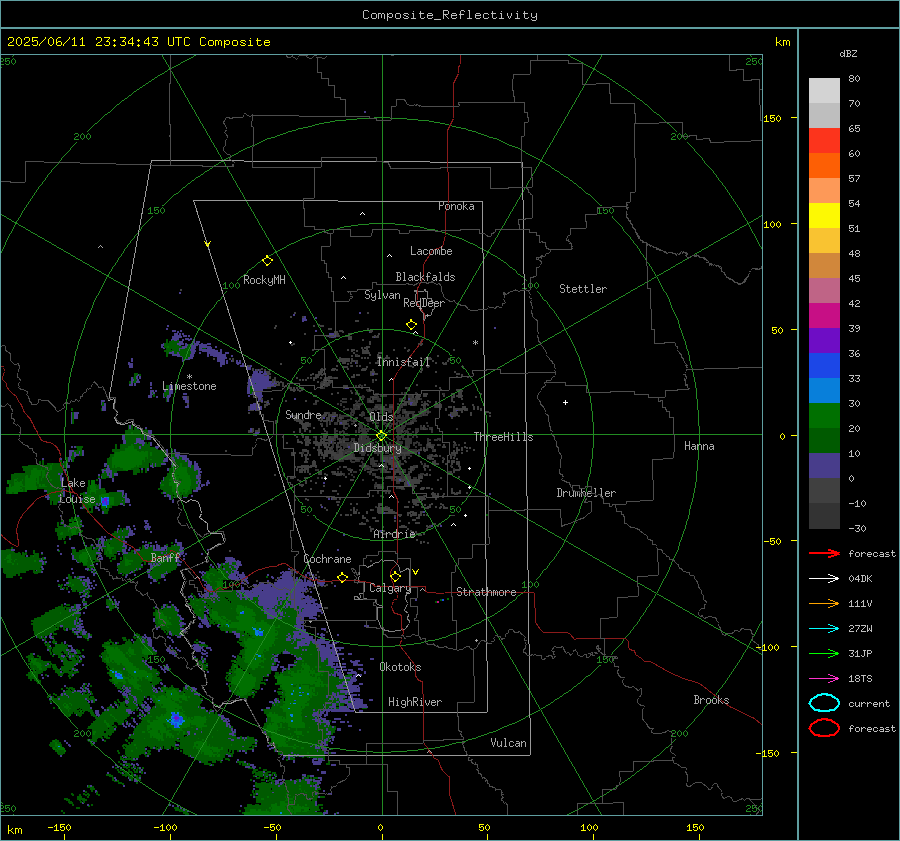Image resolution: width=900 pixels, height=841 pixels.
Task: Click the green 31JP arrow in legend
Action: [x=824, y=653]
